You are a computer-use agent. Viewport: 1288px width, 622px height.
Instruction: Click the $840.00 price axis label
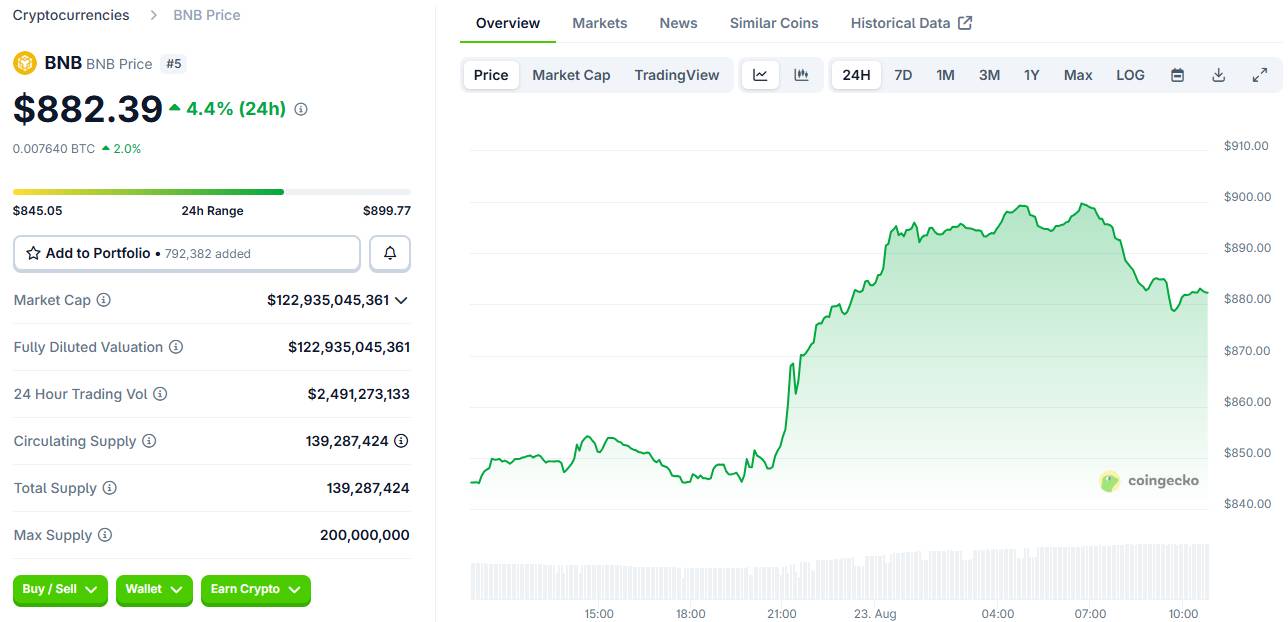(x=1247, y=504)
